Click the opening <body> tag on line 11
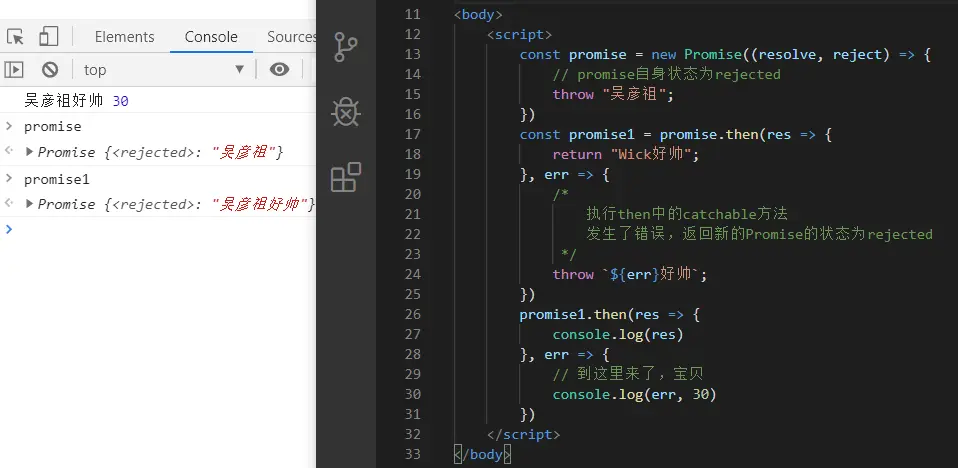 pos(478,15)
